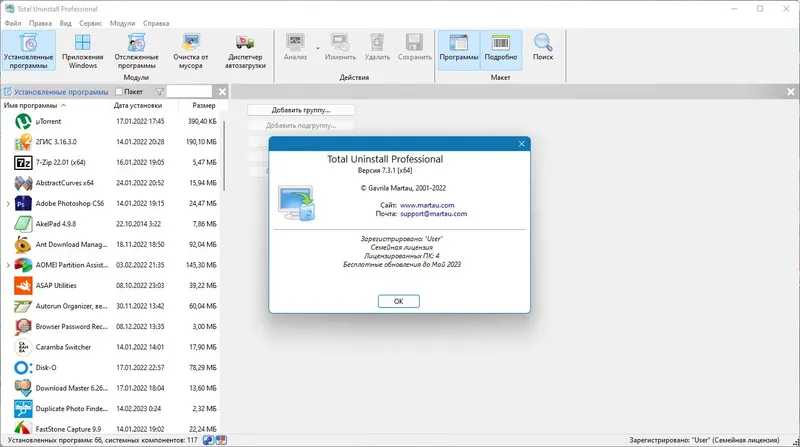Click the AbstractCurves x64 program name
This screenshot has width=800, height=447.
tap(65, 183)
